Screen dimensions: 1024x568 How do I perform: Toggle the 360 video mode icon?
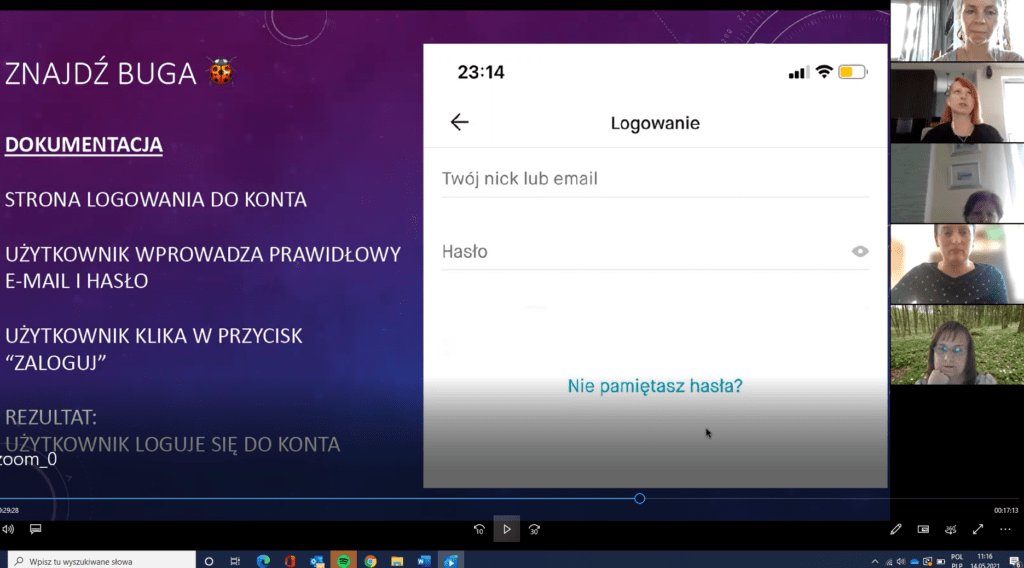click(950, 529)
